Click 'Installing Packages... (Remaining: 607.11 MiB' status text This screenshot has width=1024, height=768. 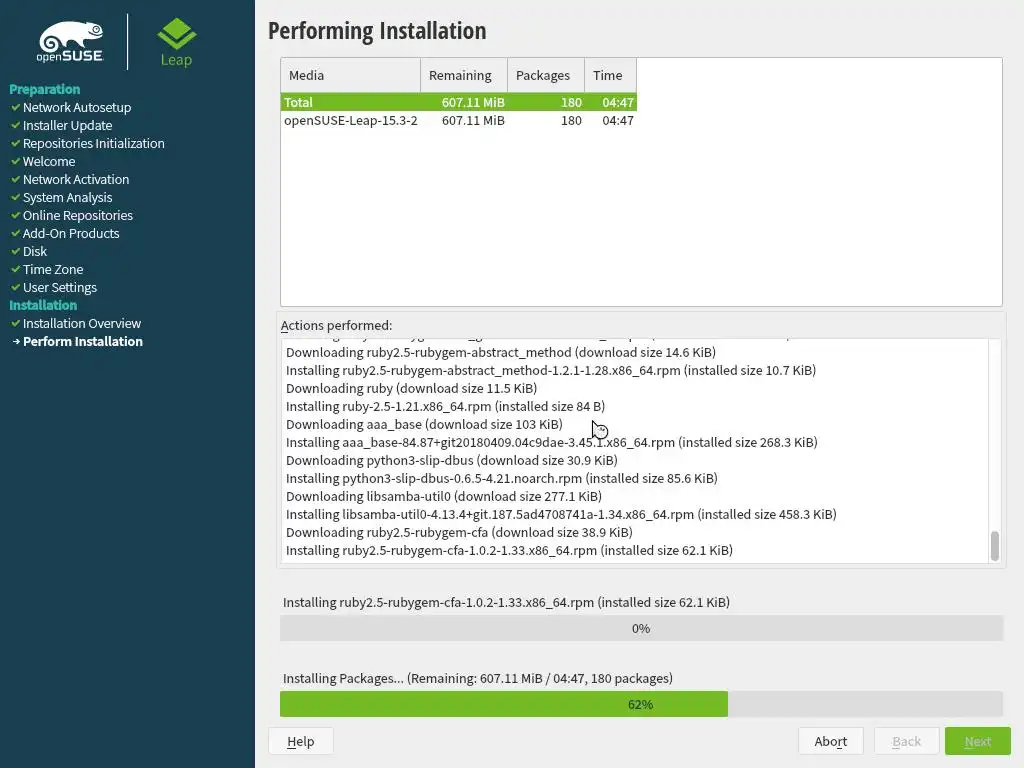tap(477, 678)
